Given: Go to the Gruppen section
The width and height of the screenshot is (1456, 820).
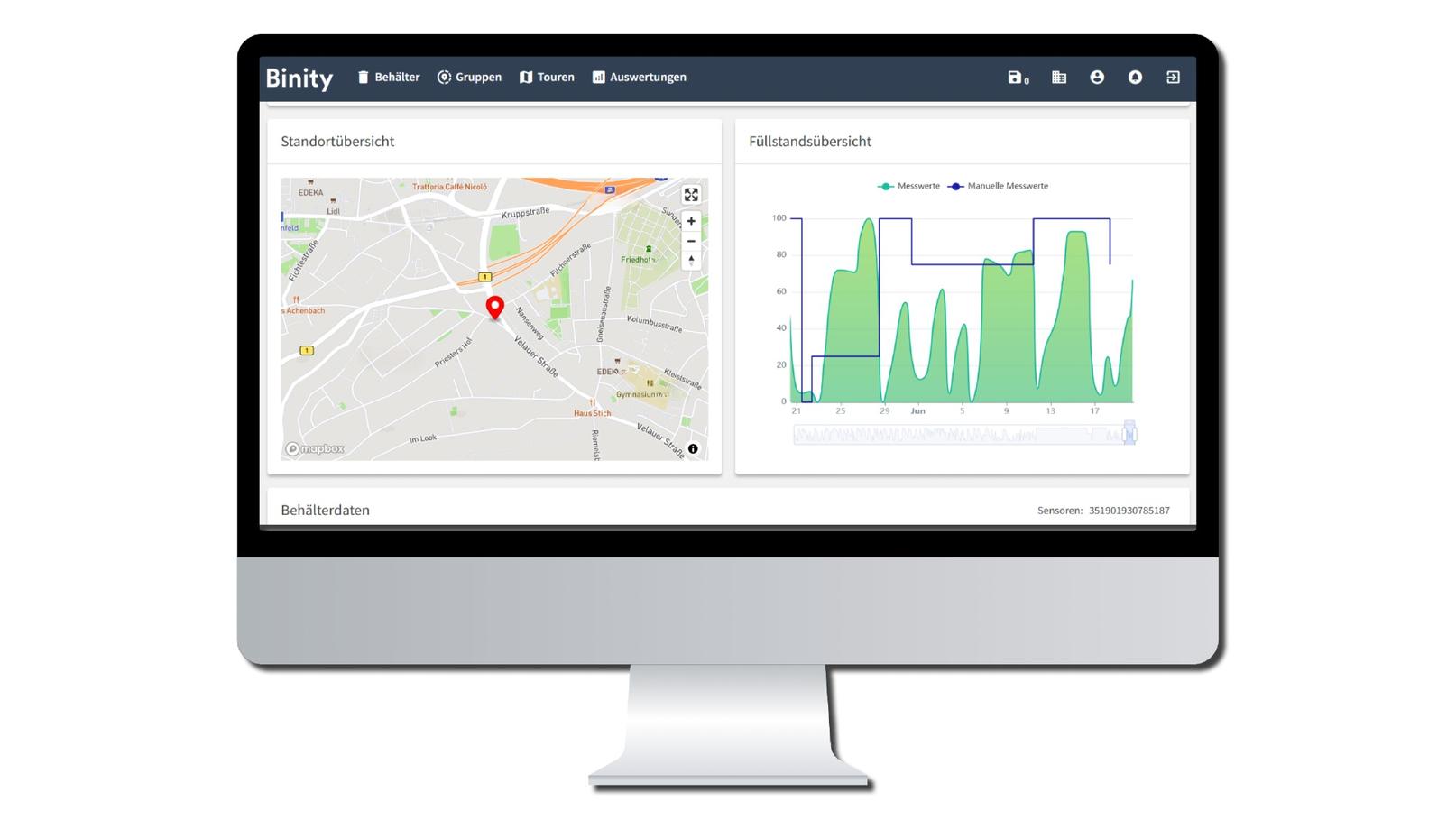Looking at the screenshot, I should pos(469,78).
